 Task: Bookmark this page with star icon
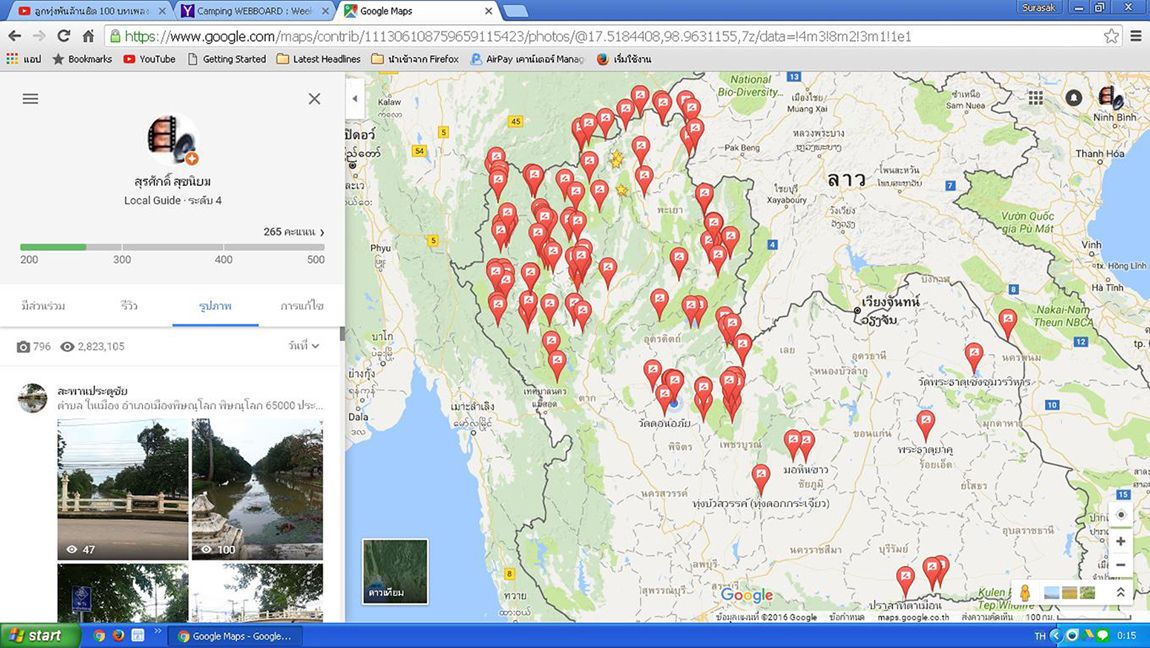(x=1111, y=36)
